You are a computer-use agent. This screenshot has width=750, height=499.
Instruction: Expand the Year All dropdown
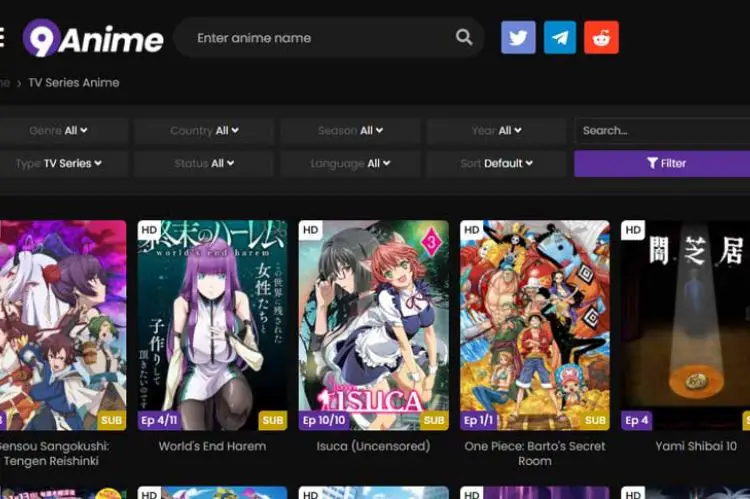pyautogui.click(x=496, y=131)
